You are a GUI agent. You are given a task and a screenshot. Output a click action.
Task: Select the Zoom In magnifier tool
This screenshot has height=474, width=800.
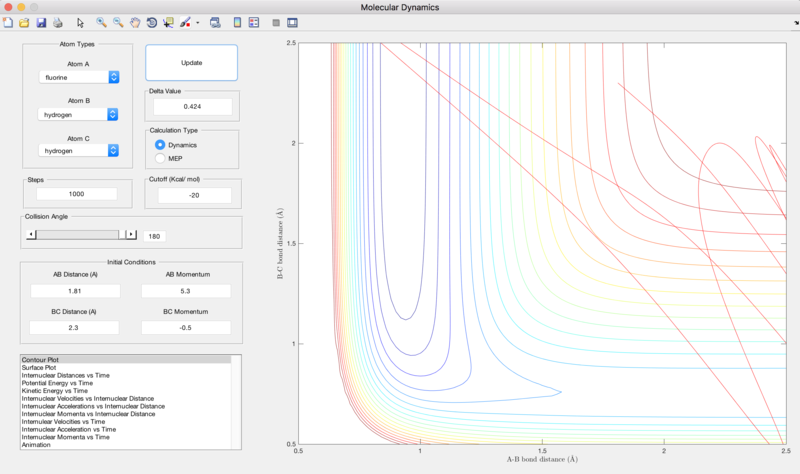[x=101, y=22]
